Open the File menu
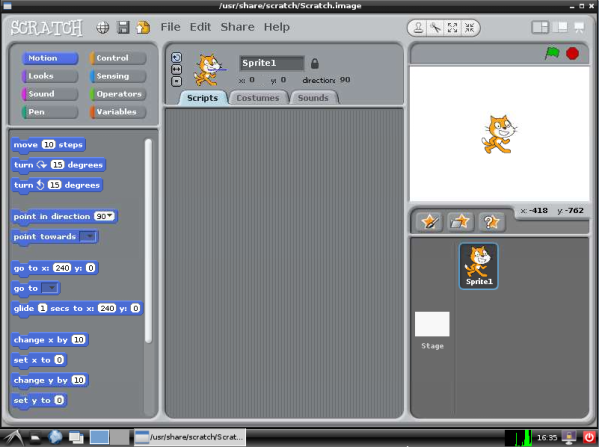This screenshot has height=447, width=599. (x=170, y=27)
